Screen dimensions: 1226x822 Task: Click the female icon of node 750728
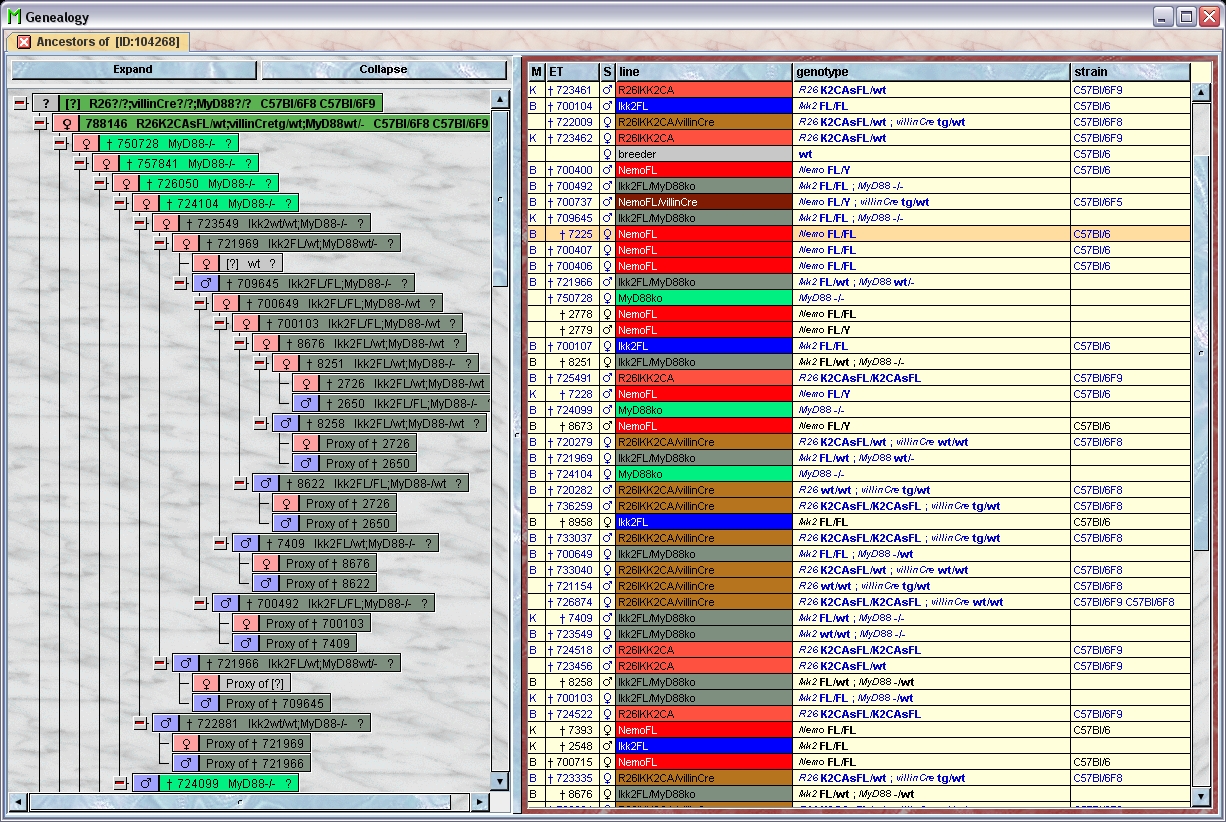tap(85, 143)
